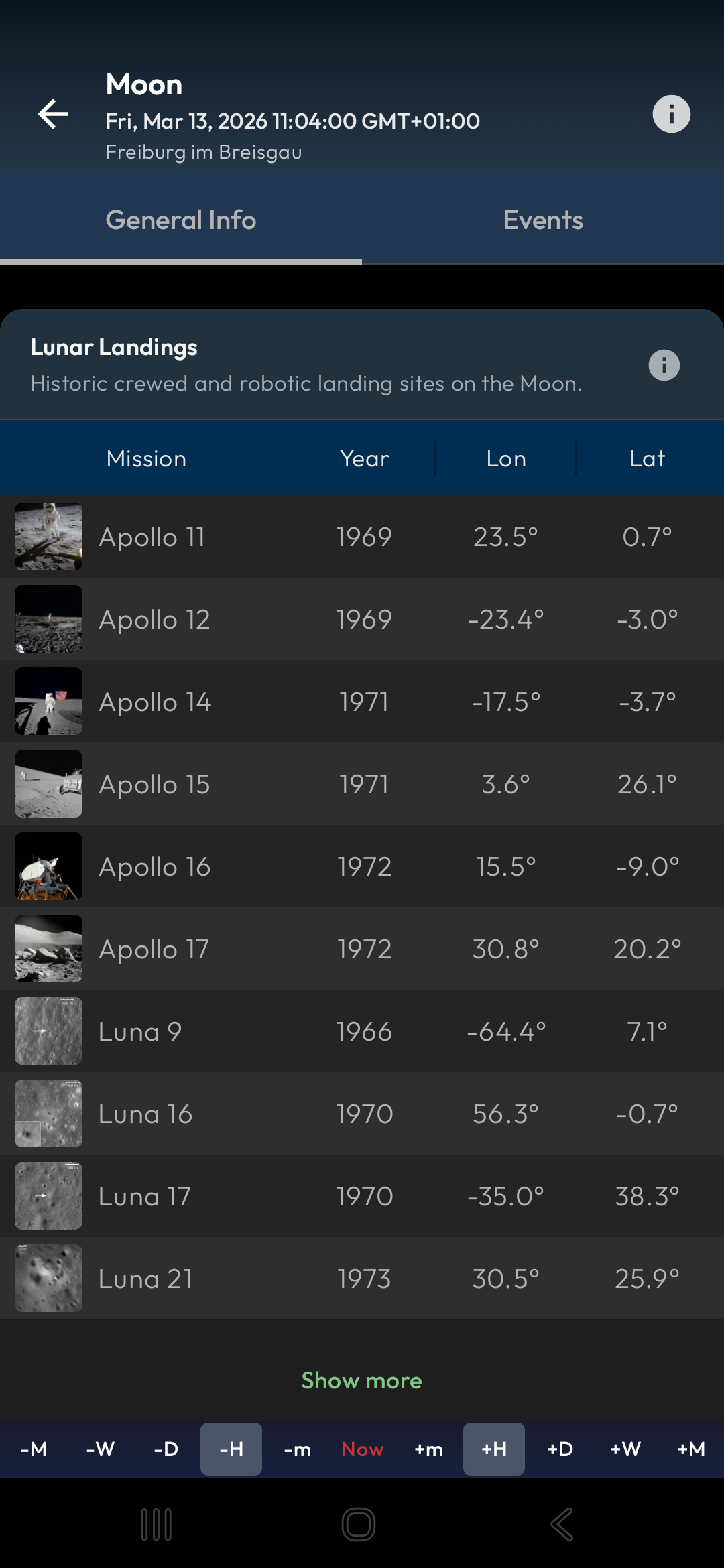Open Apollo 14 thumbnail image
Screen dimensions: 724x1568
48,702
